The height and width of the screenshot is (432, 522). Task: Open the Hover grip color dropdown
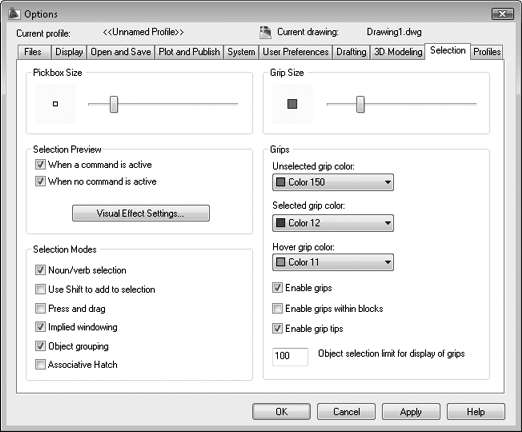point(333,262)
